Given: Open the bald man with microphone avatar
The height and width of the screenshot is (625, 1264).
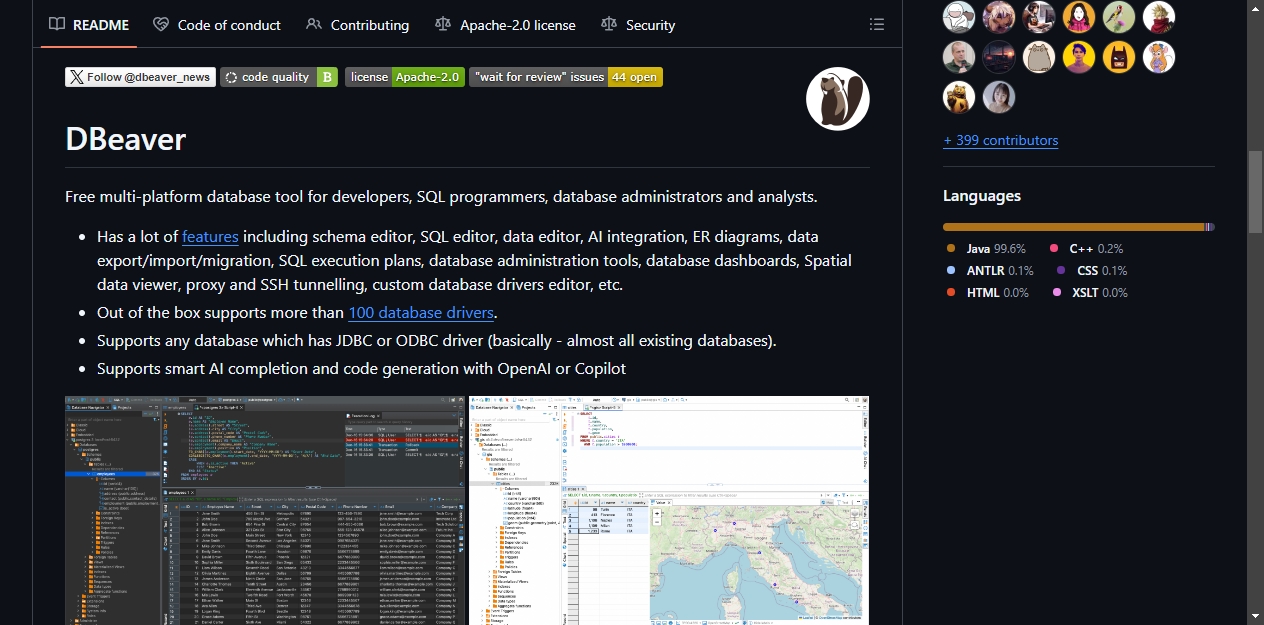Looking at the screenshot, I should pyautogui.click(x=959, y=57).
